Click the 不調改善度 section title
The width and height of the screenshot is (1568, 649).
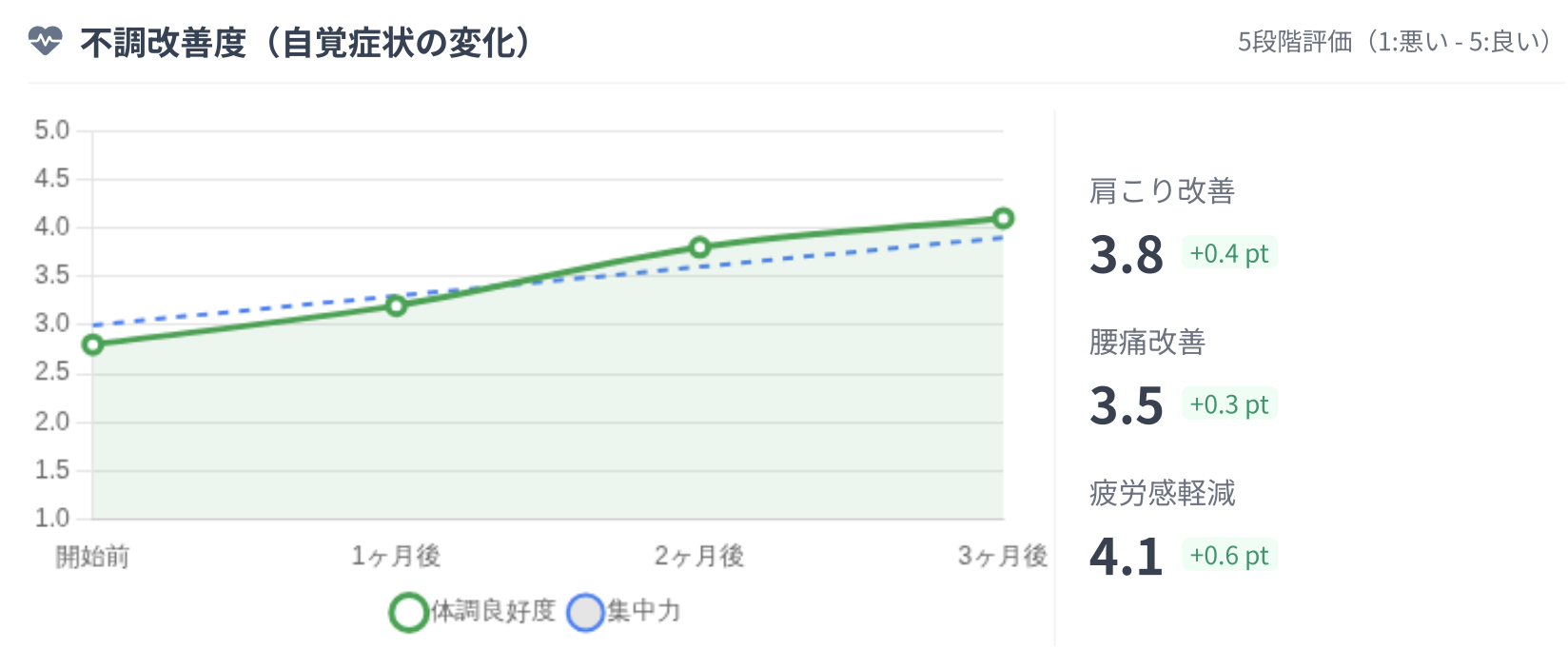coord(304,43)
